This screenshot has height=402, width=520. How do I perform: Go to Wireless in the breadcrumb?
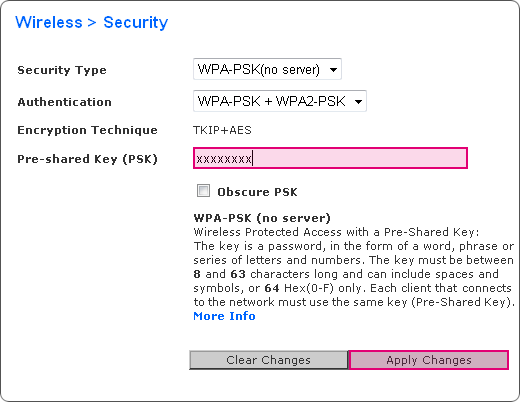(x=49, y=23)
